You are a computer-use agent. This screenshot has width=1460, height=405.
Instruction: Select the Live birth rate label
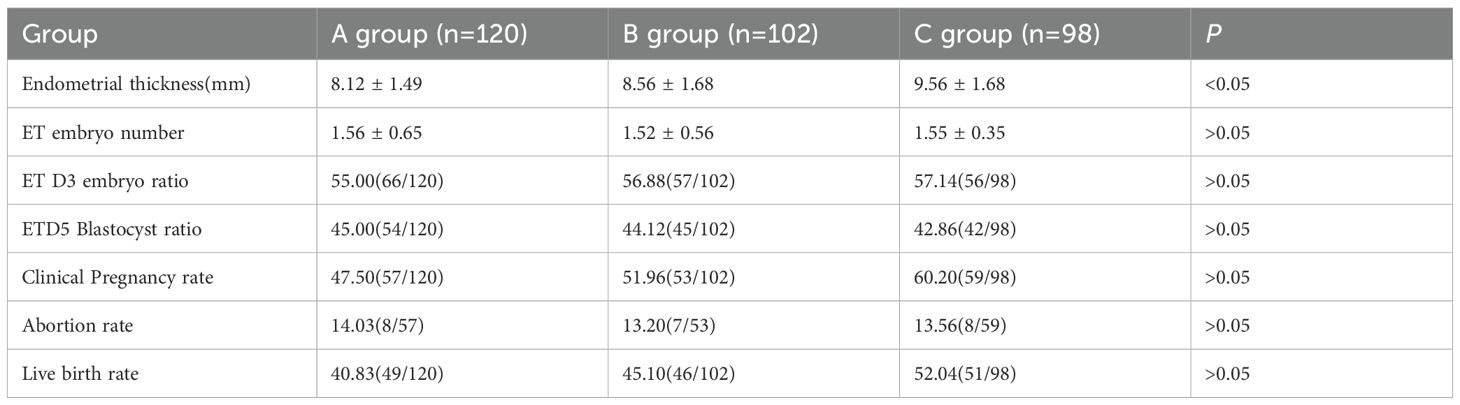pyautogui.click(x=80, y=374)
